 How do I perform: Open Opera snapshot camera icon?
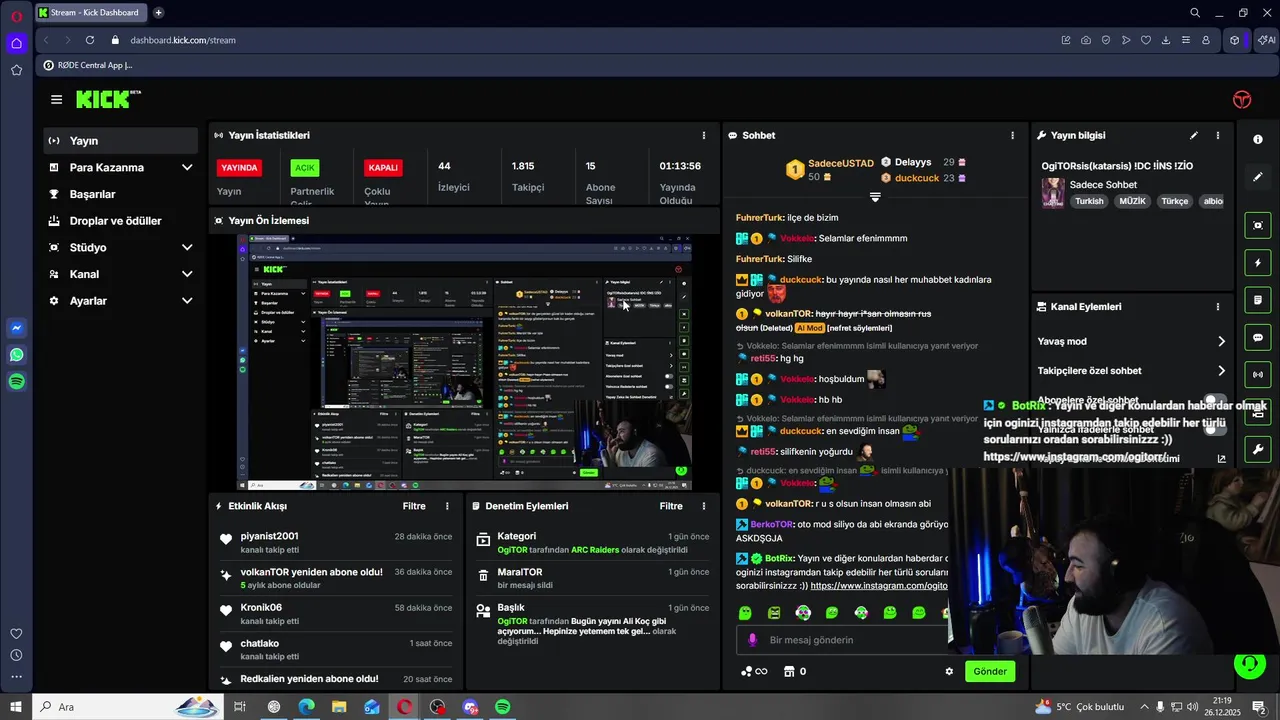1086,40
